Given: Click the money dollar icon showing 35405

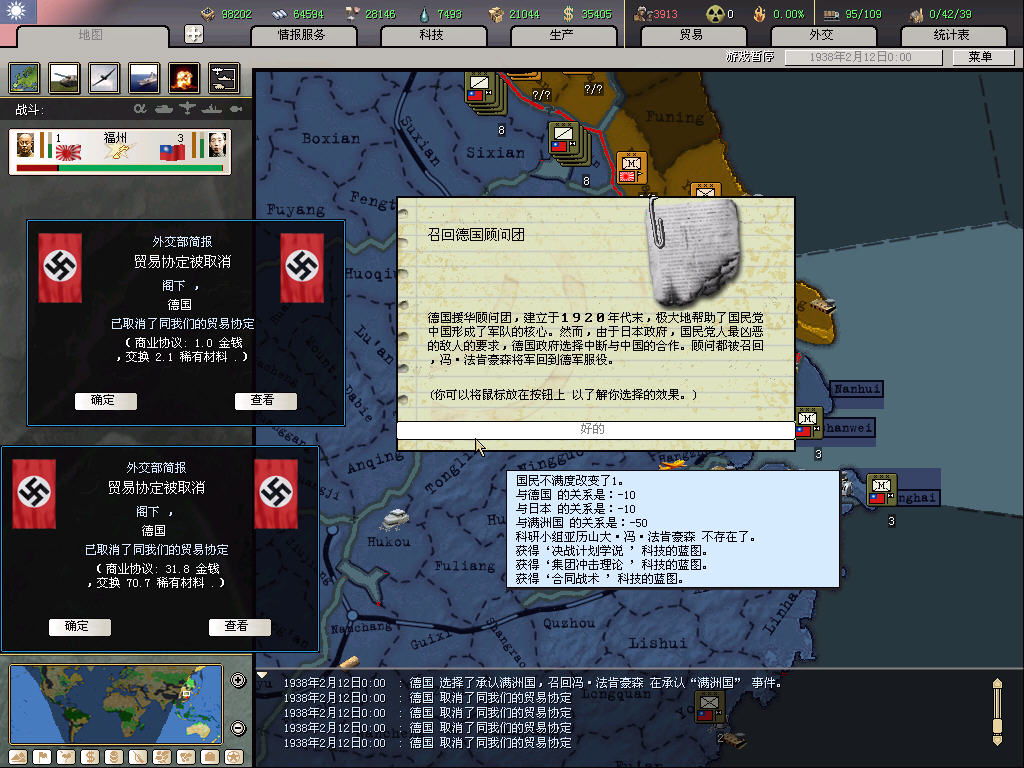Looking at the screenshot, I should click(569, 14).
